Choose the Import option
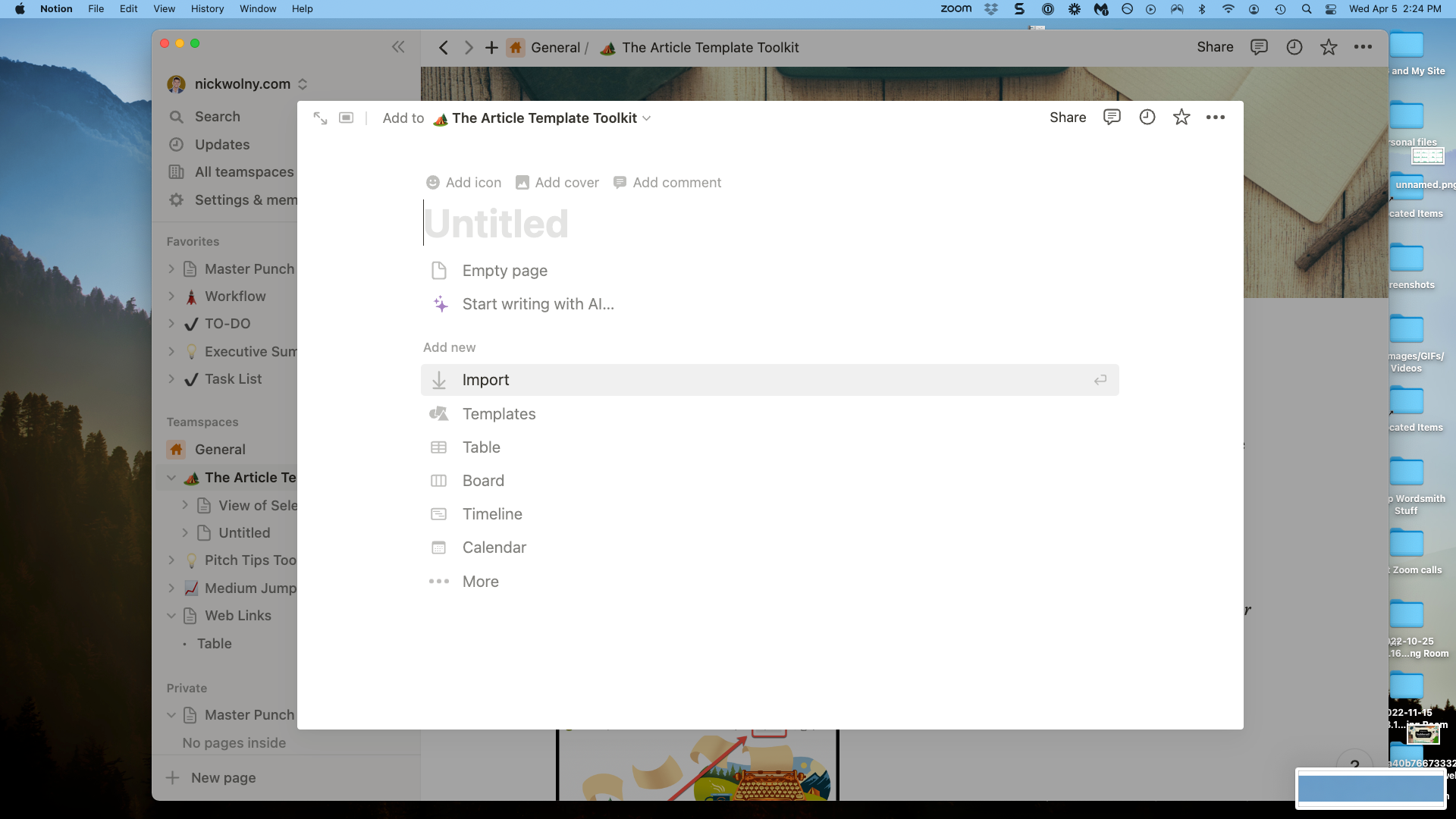 (485, 380)
